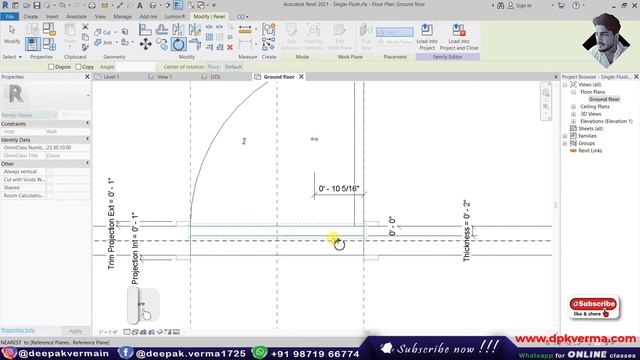Click the Help question mark icon

point(576,5)
